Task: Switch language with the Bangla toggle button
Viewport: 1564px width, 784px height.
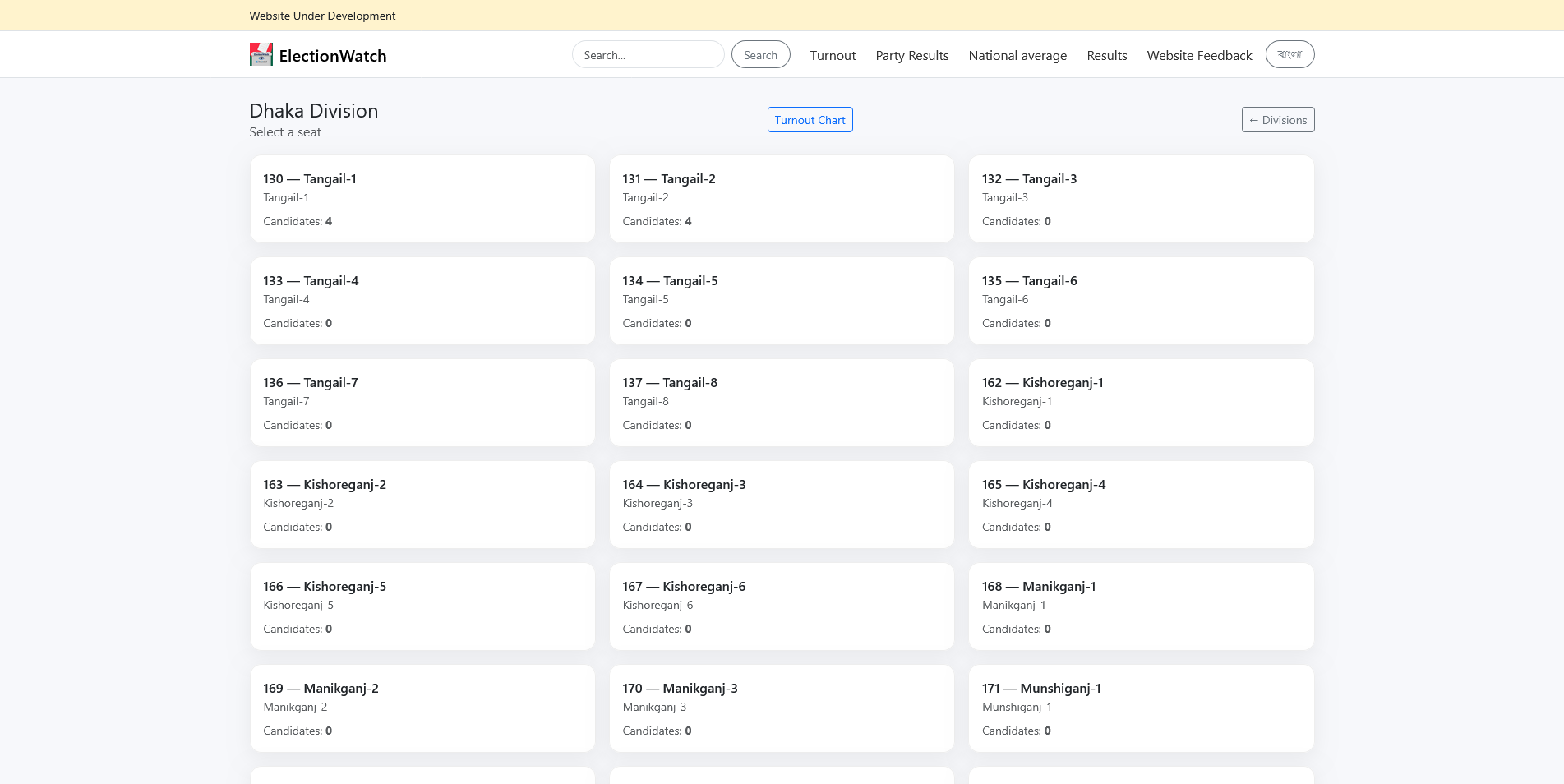Action: tap(1289, 55)
